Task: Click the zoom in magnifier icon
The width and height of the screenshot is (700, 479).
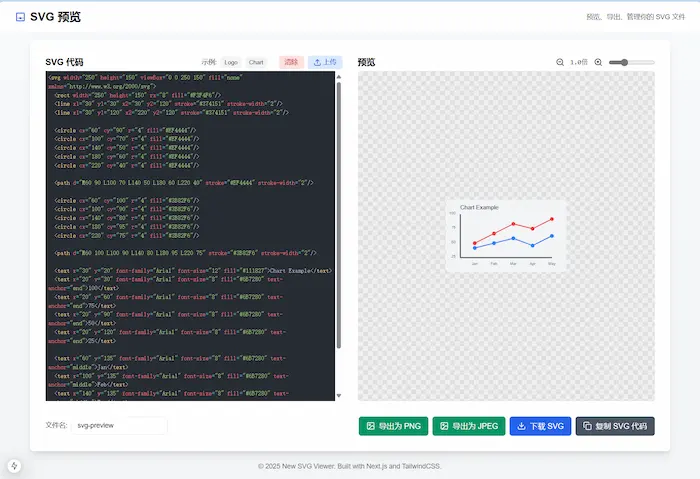Action: 598,62
